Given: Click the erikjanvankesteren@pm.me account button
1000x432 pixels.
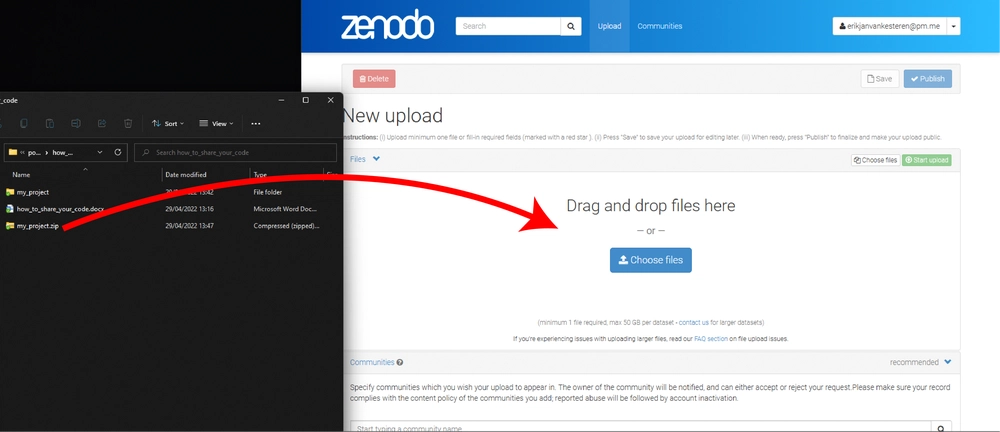Looking at the screenshot, I should [x=890, y=26].
